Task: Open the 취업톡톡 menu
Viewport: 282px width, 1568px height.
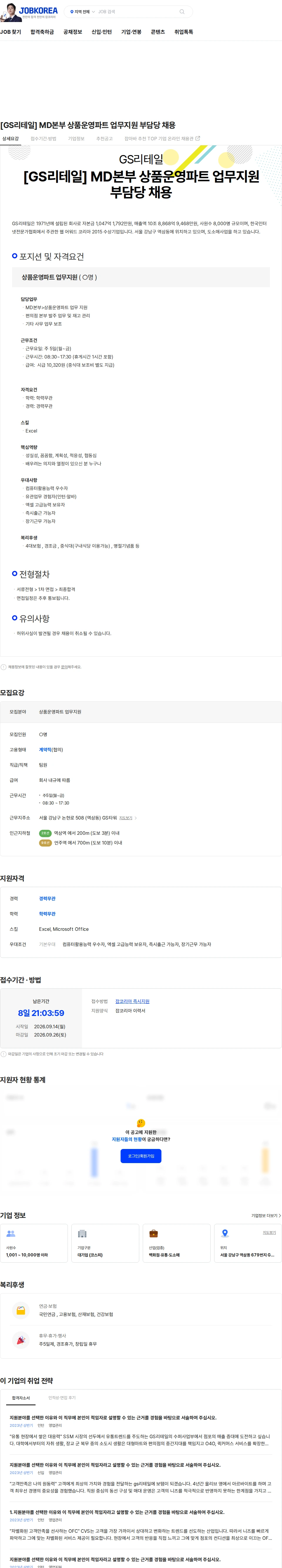Action: click(x=184, y=32)
